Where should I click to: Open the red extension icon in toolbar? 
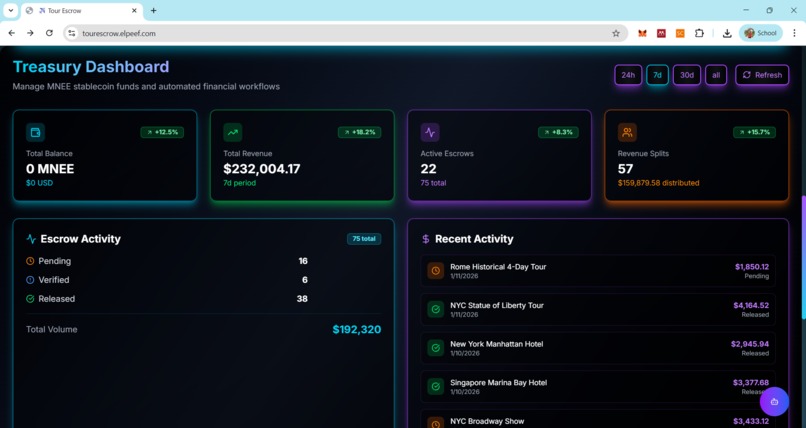click(661, 33)
